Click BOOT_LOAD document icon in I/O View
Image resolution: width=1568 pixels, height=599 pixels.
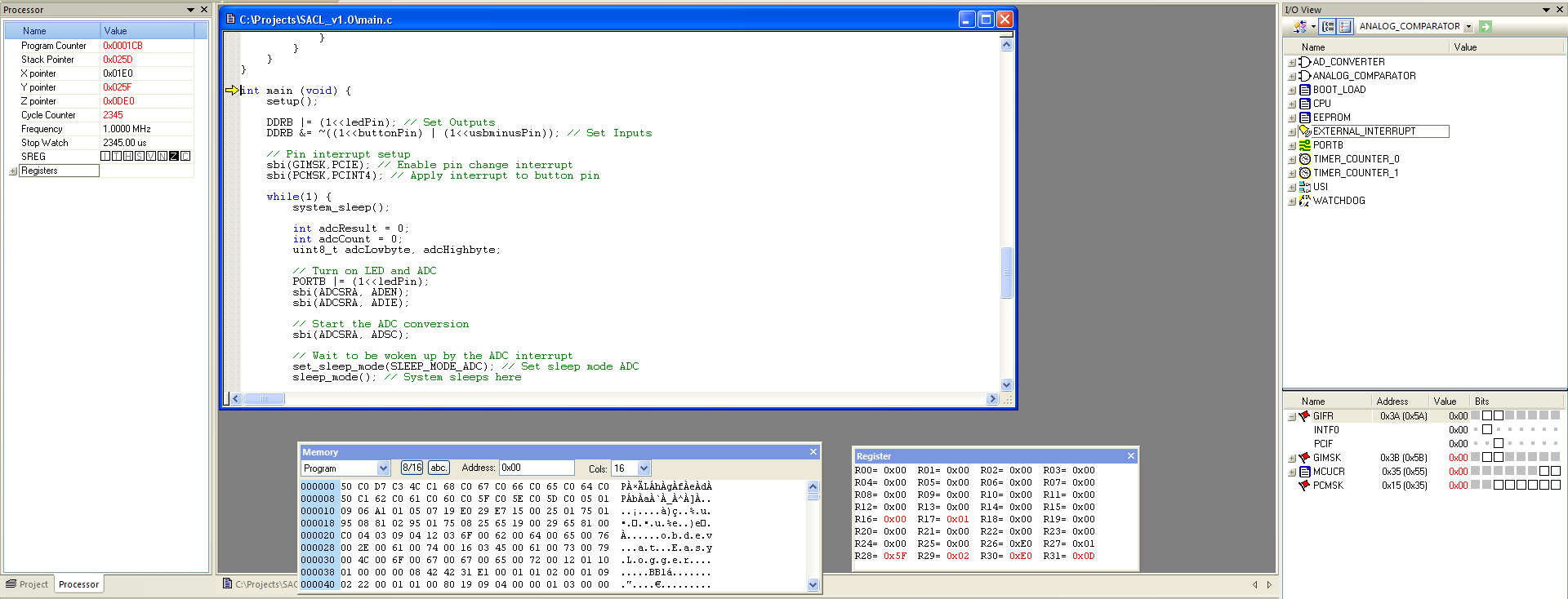(1305, 90)
